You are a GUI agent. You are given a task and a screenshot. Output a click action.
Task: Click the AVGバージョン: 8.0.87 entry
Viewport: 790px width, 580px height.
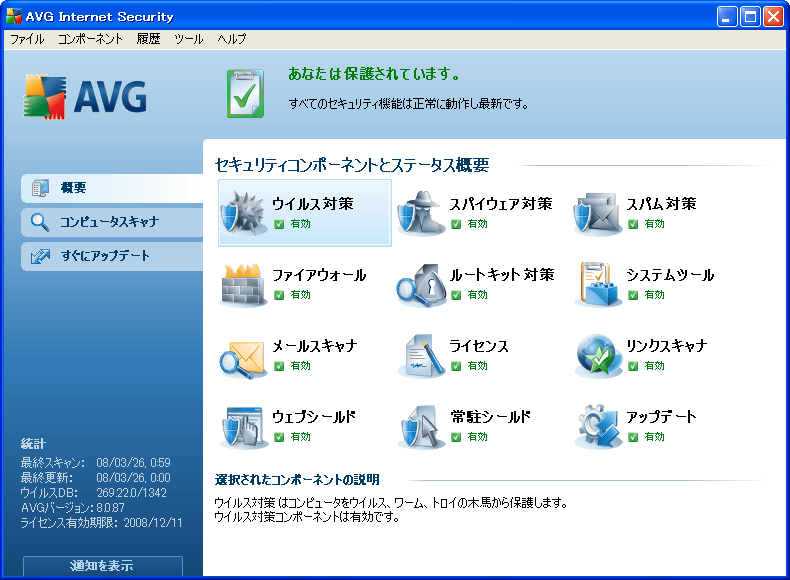pos(73,507)
